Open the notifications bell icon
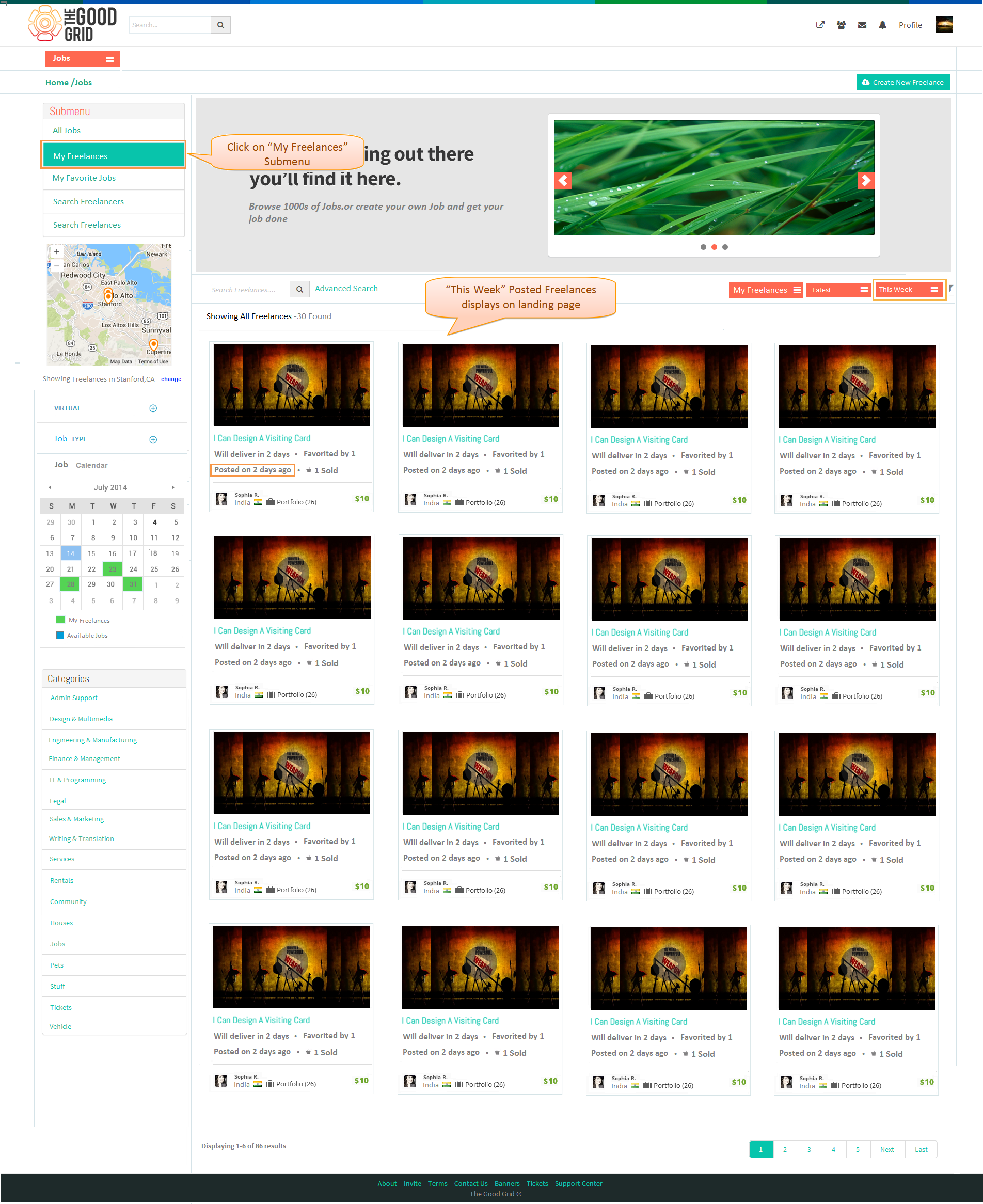Image resolution: width=983 pixels, height=1204 pixels. click(x=882, y=25)
